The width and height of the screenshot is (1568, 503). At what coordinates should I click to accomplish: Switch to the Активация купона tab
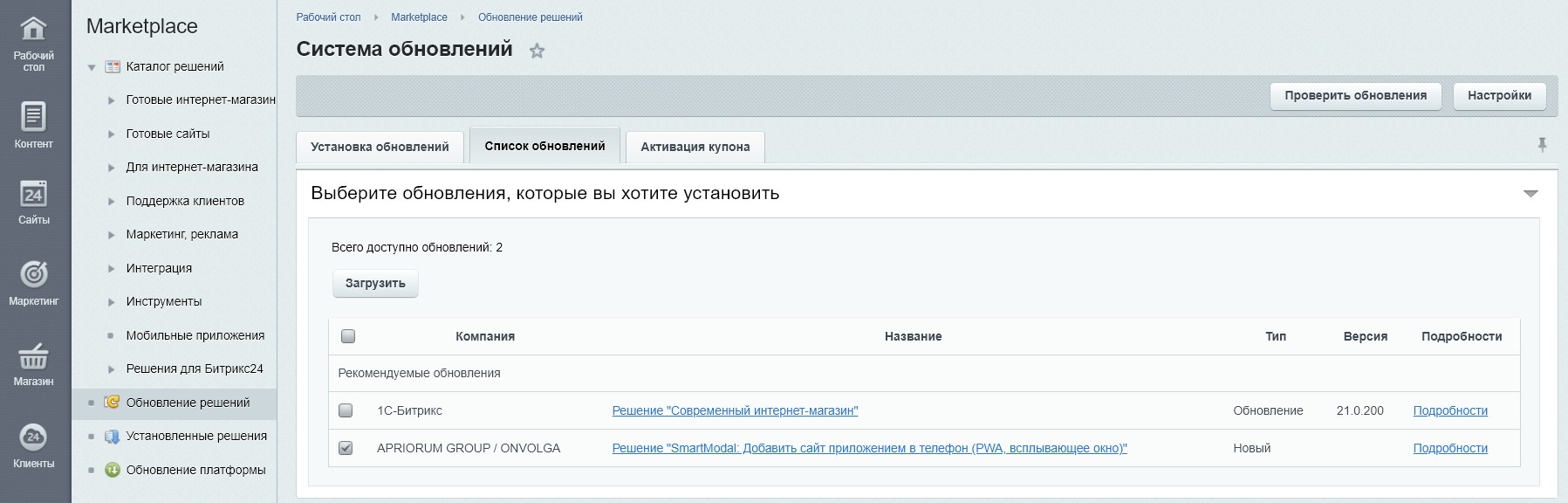click(x=695, y=147)
